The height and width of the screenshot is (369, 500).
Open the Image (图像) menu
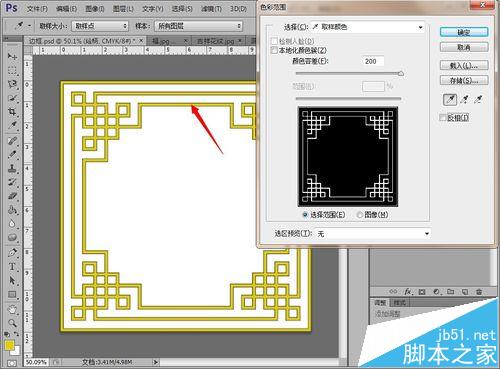click(95, 9)
